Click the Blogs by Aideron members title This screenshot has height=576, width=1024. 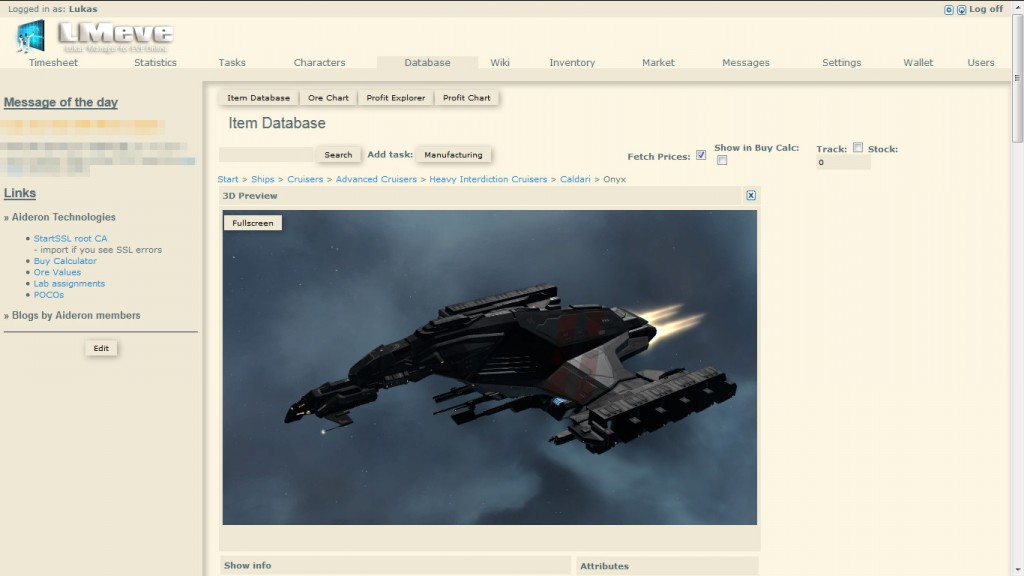(76, 315)
